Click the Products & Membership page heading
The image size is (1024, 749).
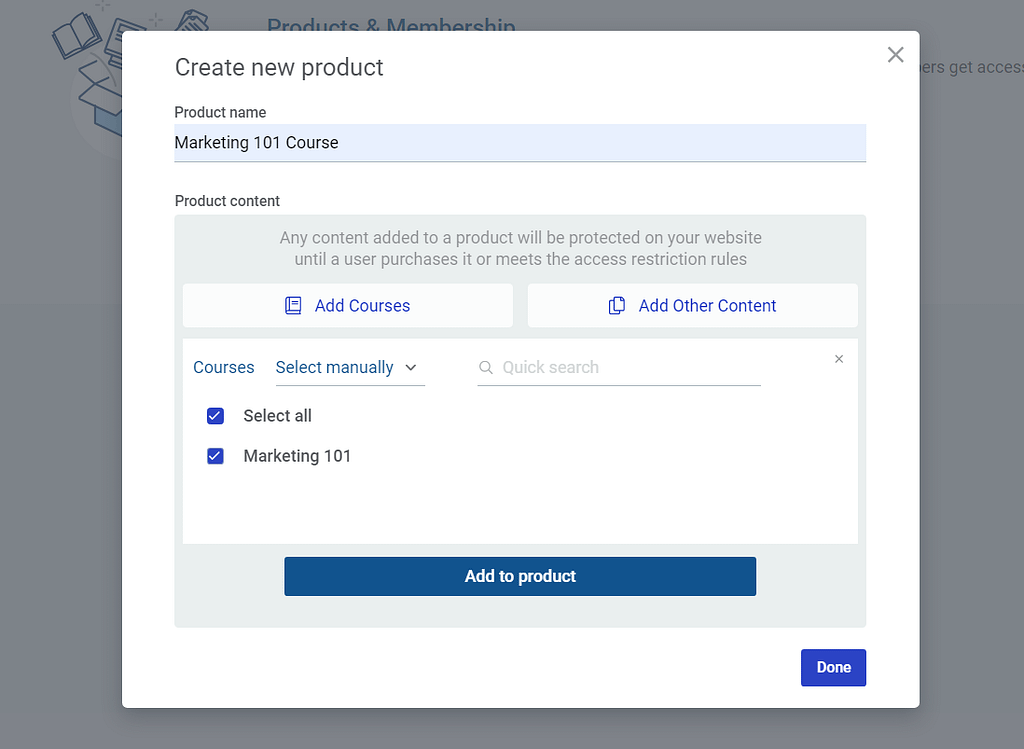(x=391, y=24)
